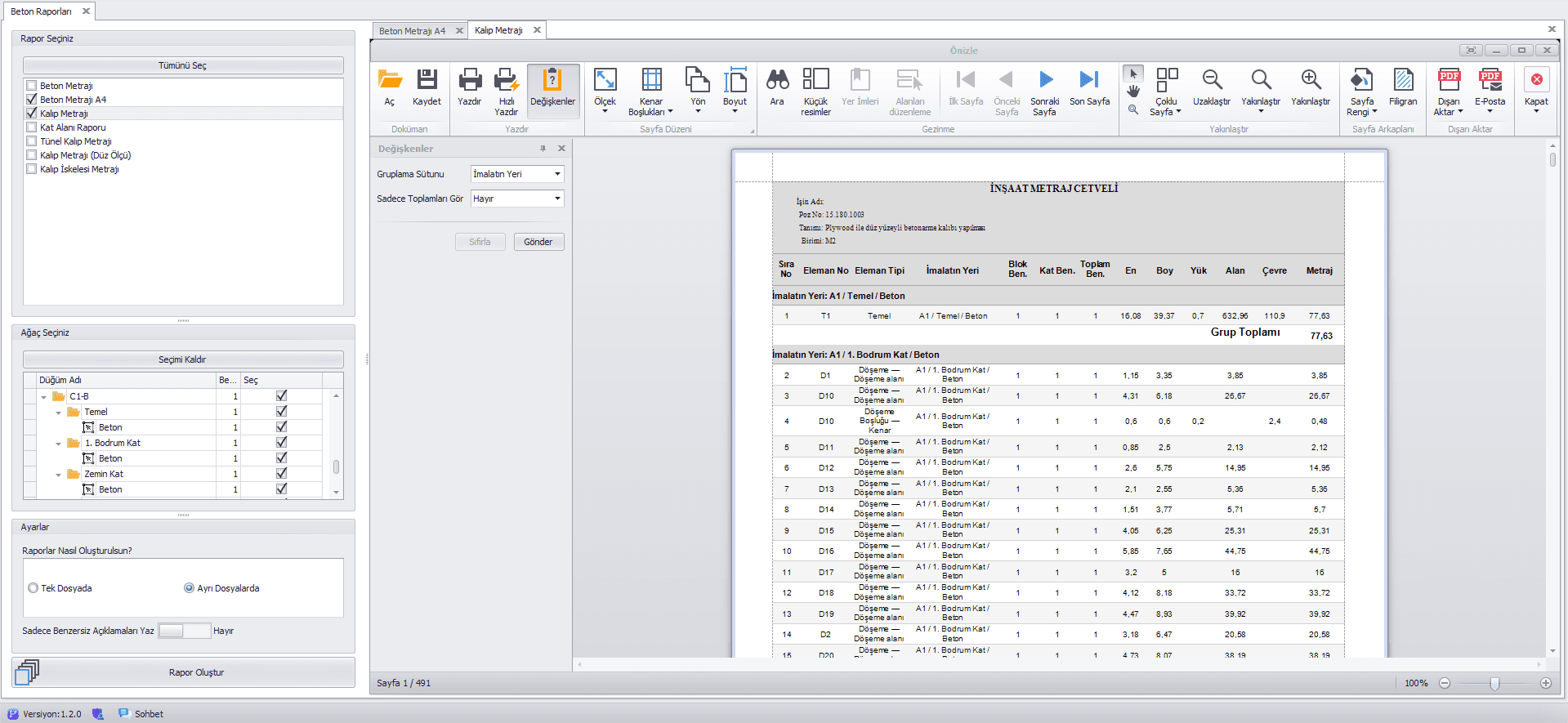Select the mouse pointer tool
Image resolution: width=1568 pixels, height=723 pixels.
click(1133, 74)
